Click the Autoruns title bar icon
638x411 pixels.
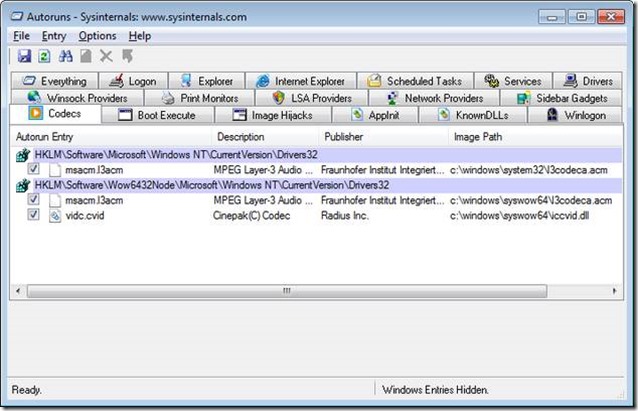[x=17, y=17]
